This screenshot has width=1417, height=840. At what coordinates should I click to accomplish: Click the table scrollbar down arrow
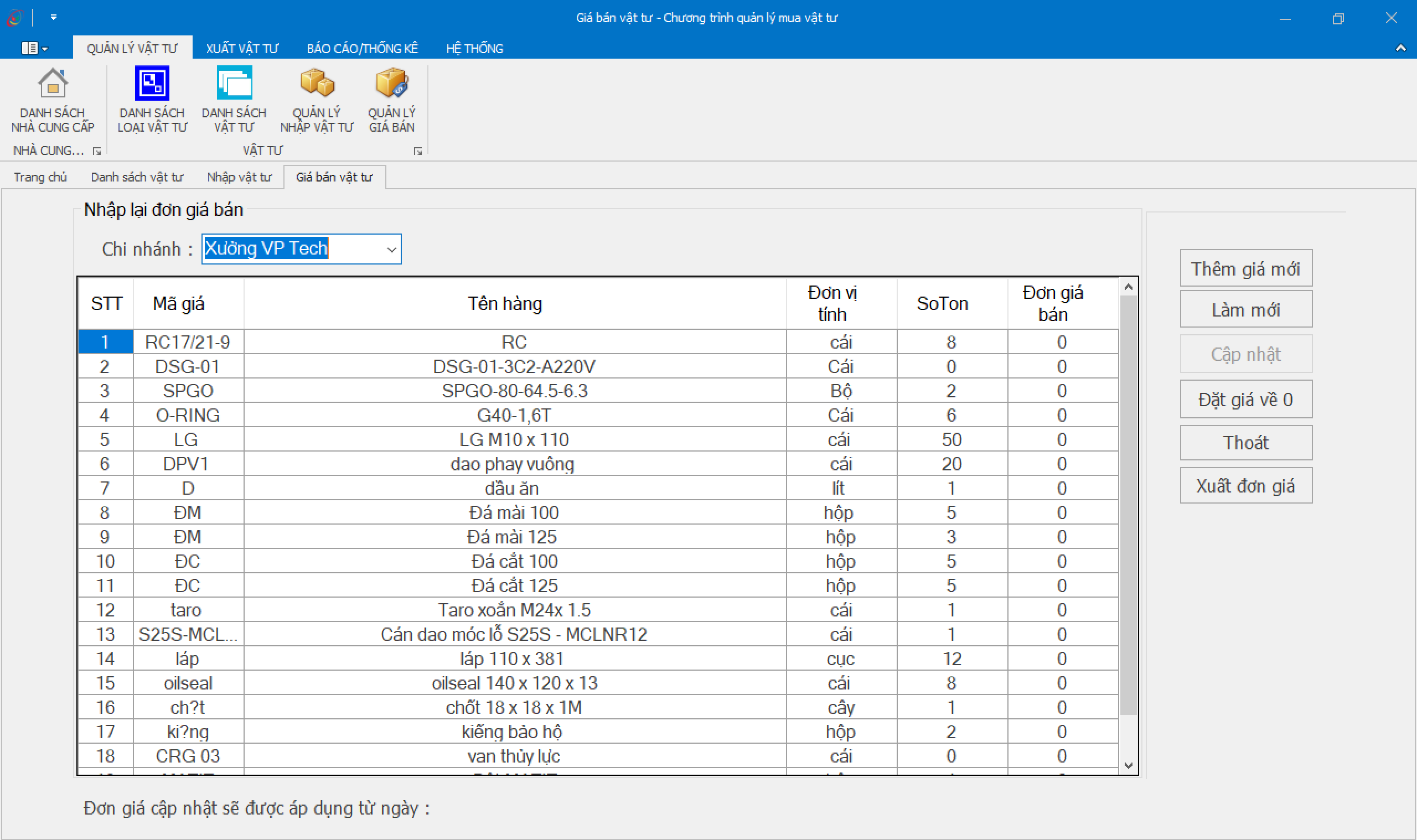[x=1128, y=765]
